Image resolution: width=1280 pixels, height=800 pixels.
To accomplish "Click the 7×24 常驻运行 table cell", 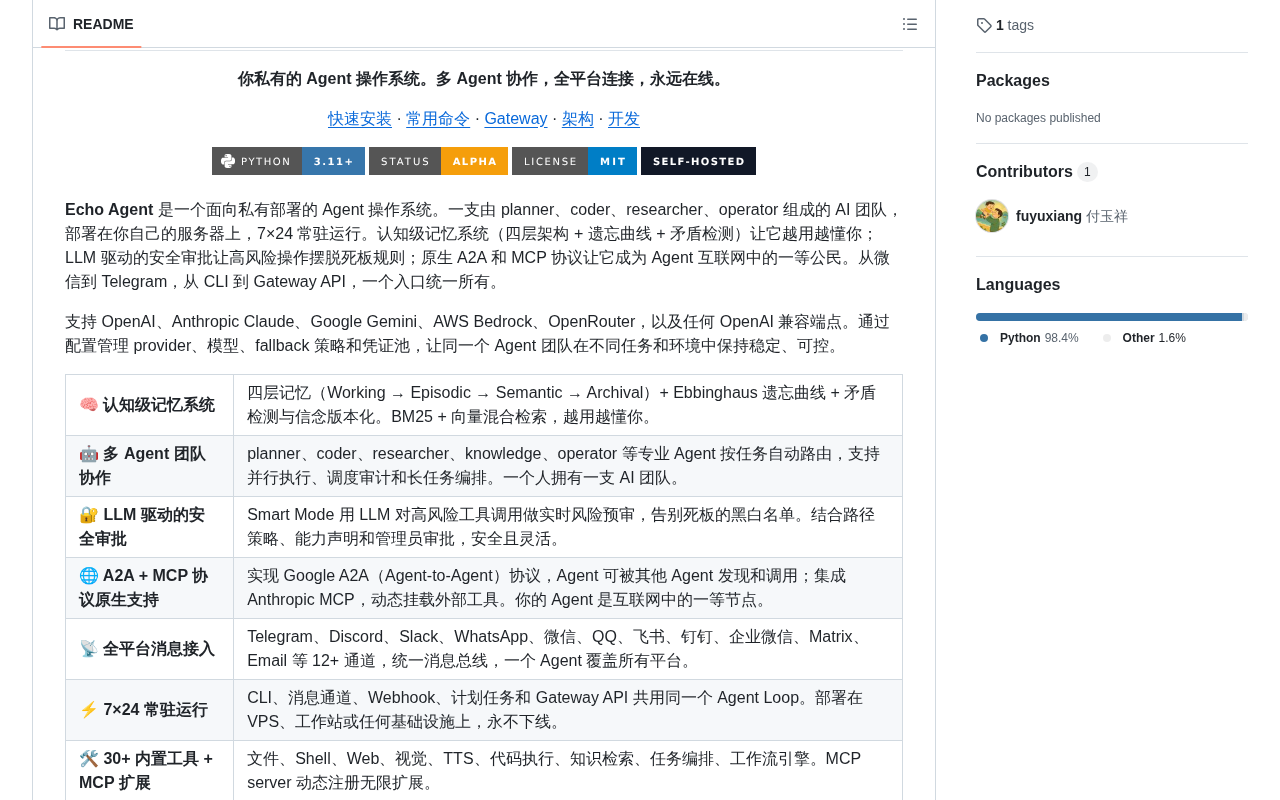I will point(150,710).
